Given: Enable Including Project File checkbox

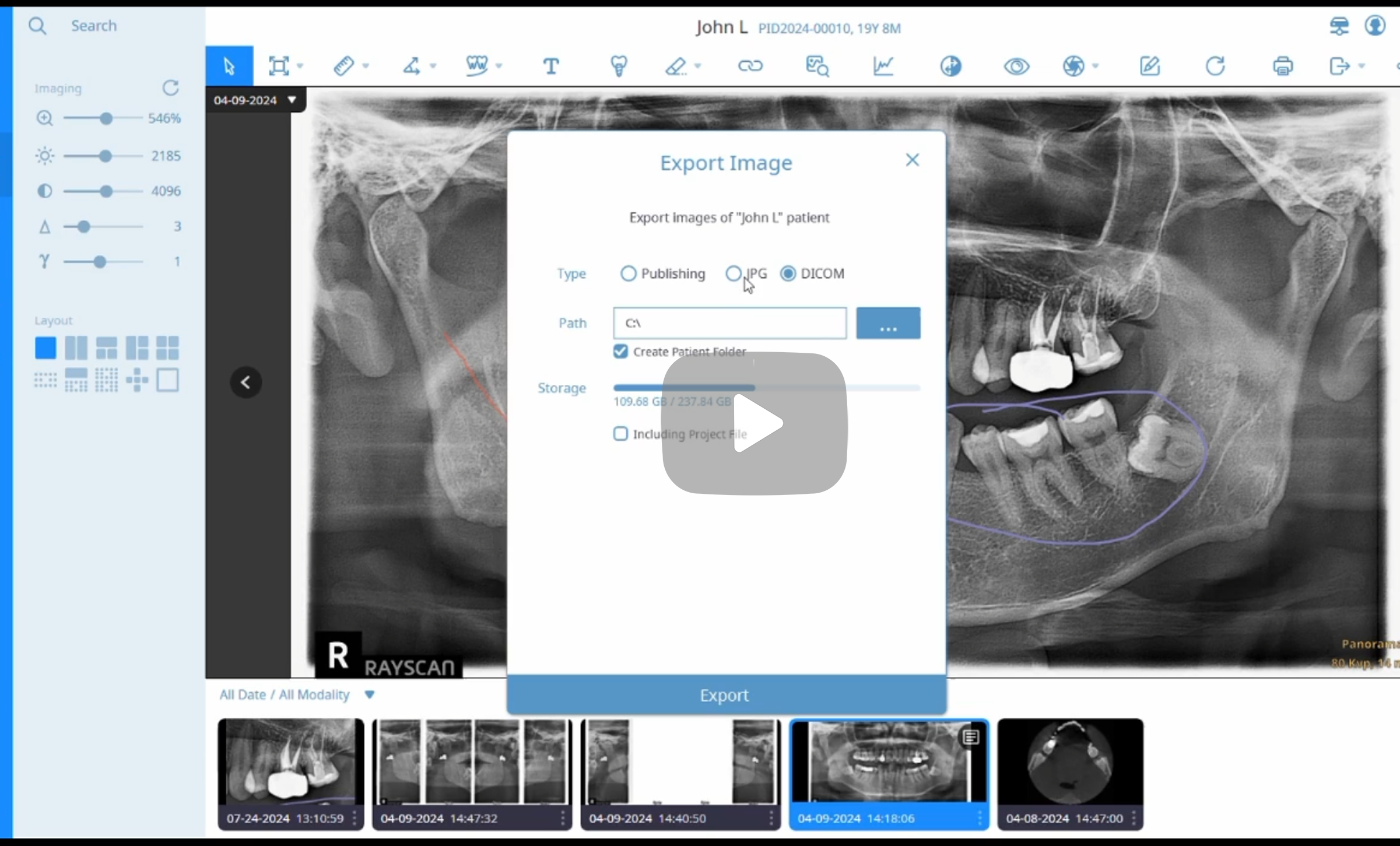Looking at the screenshot, I should [620, 434].
